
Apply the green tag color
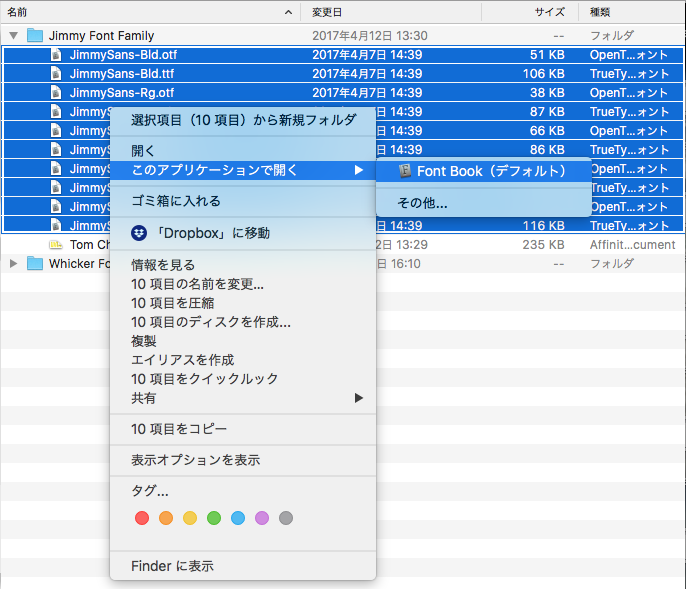[x=214, y=518]
